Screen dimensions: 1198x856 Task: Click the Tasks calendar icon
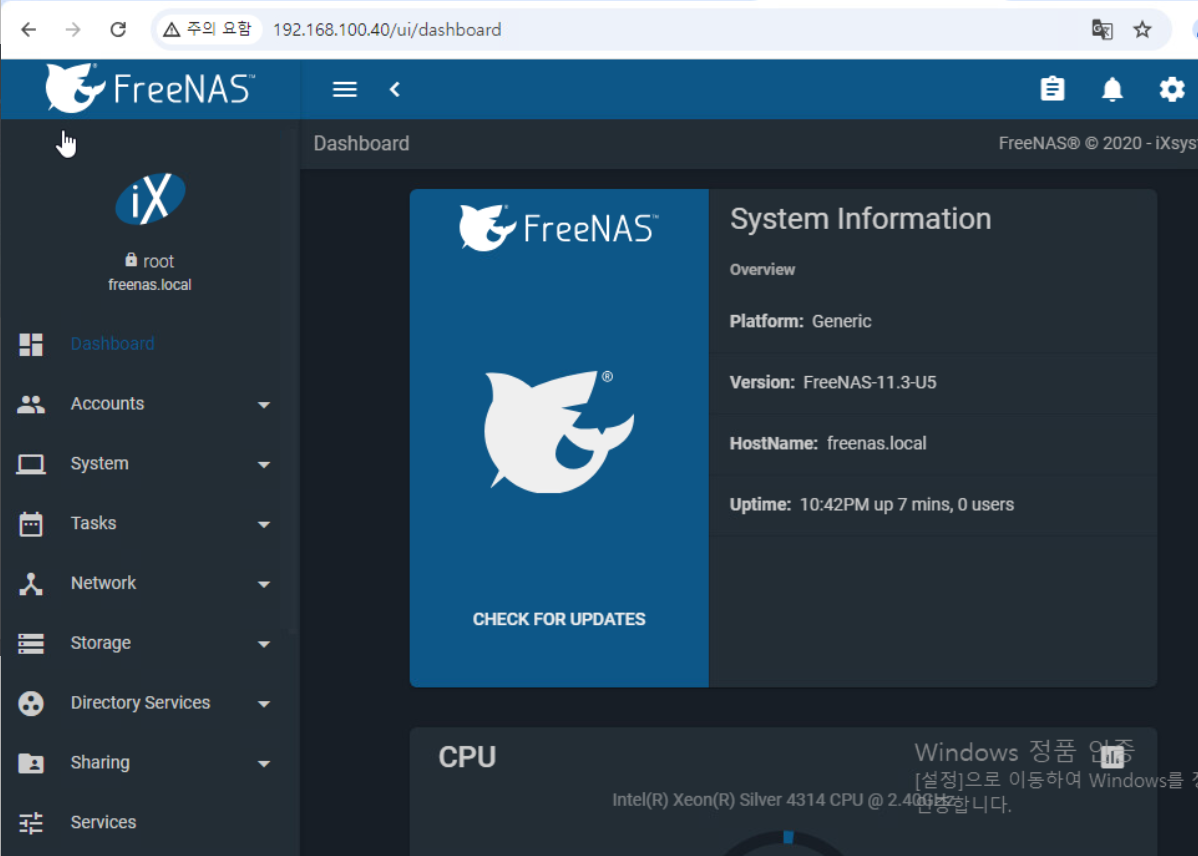click(31, 524)
